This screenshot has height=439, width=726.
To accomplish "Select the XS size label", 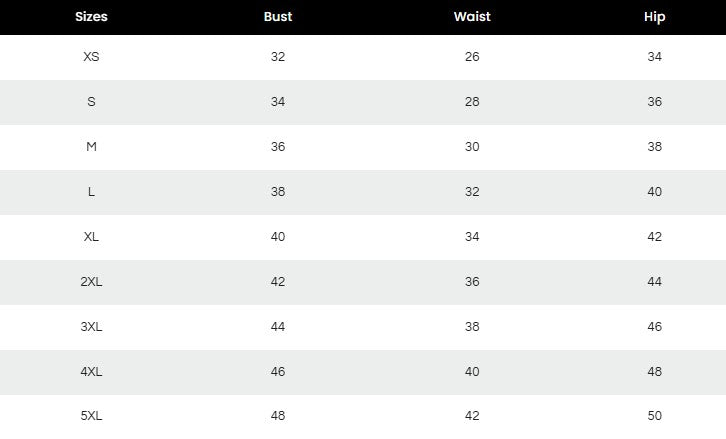I will point(91,57).
